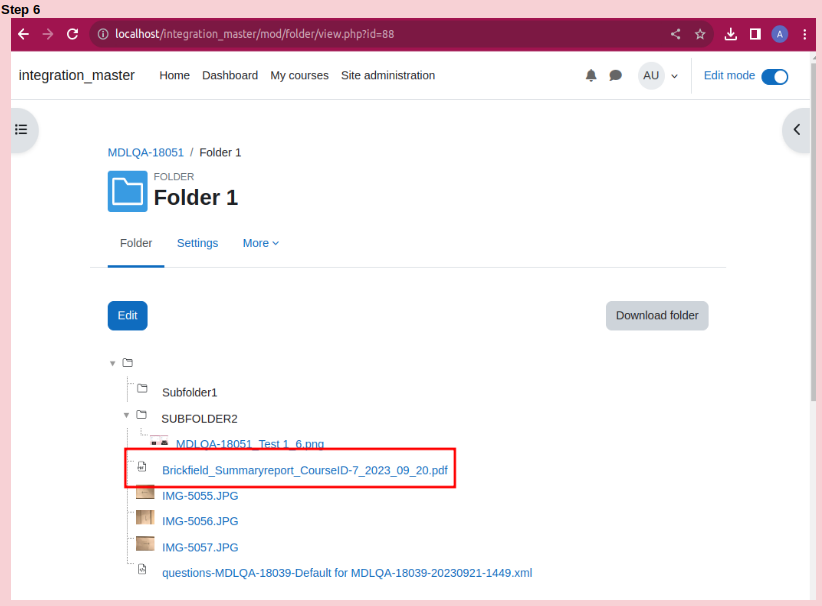Viewport: 822px width, 606px height.
Task: Click the Download folder button
Action: 657,316
